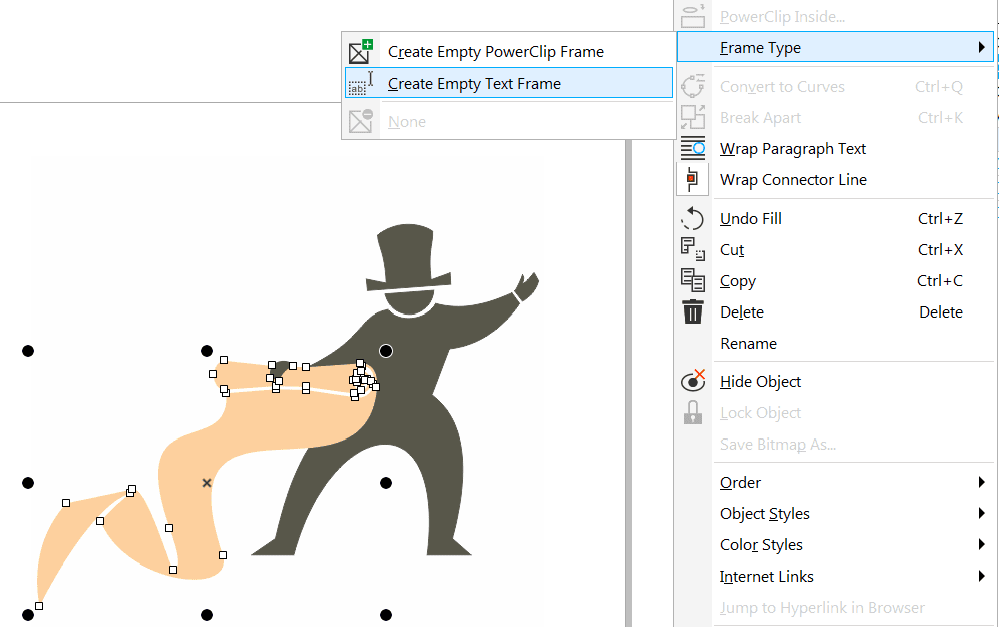The image size is (999, 627).
Task: Select Create Empty PowerClip Frame option
Action: coord(495,52)
